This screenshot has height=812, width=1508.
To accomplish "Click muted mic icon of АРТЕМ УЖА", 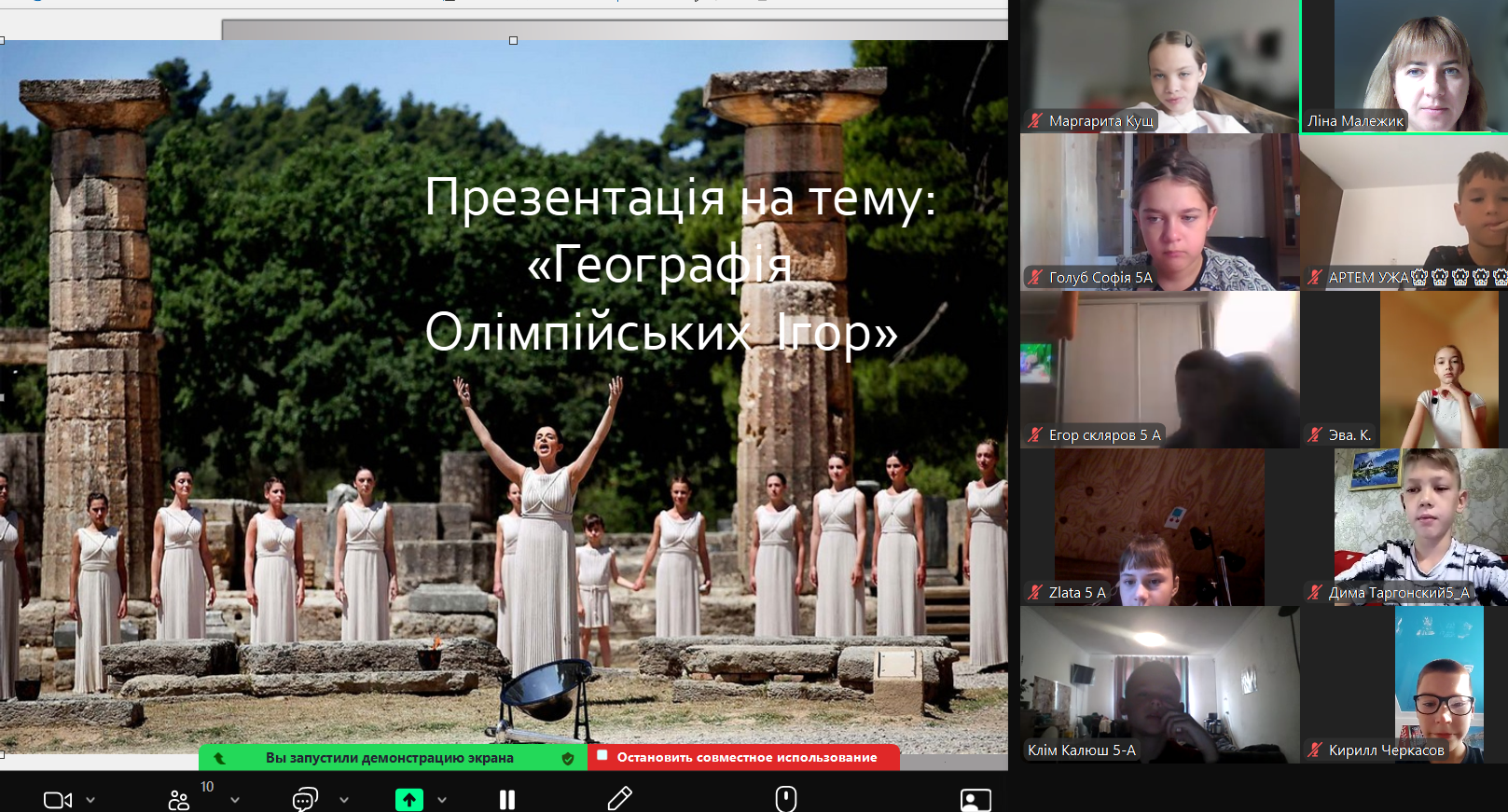I will click(x=1315, y=277).
